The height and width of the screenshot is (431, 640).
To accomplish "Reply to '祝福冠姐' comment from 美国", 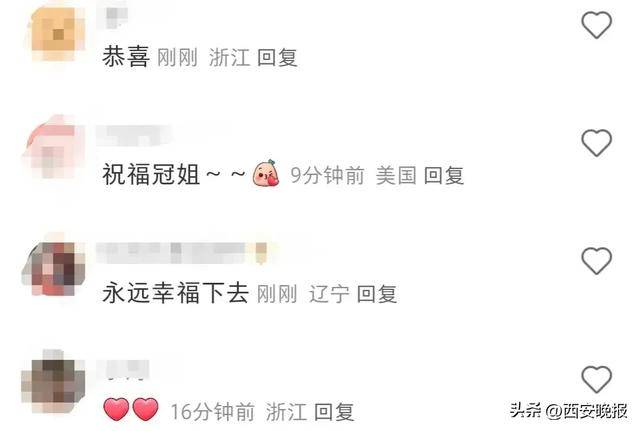I will tap(444, 176).
